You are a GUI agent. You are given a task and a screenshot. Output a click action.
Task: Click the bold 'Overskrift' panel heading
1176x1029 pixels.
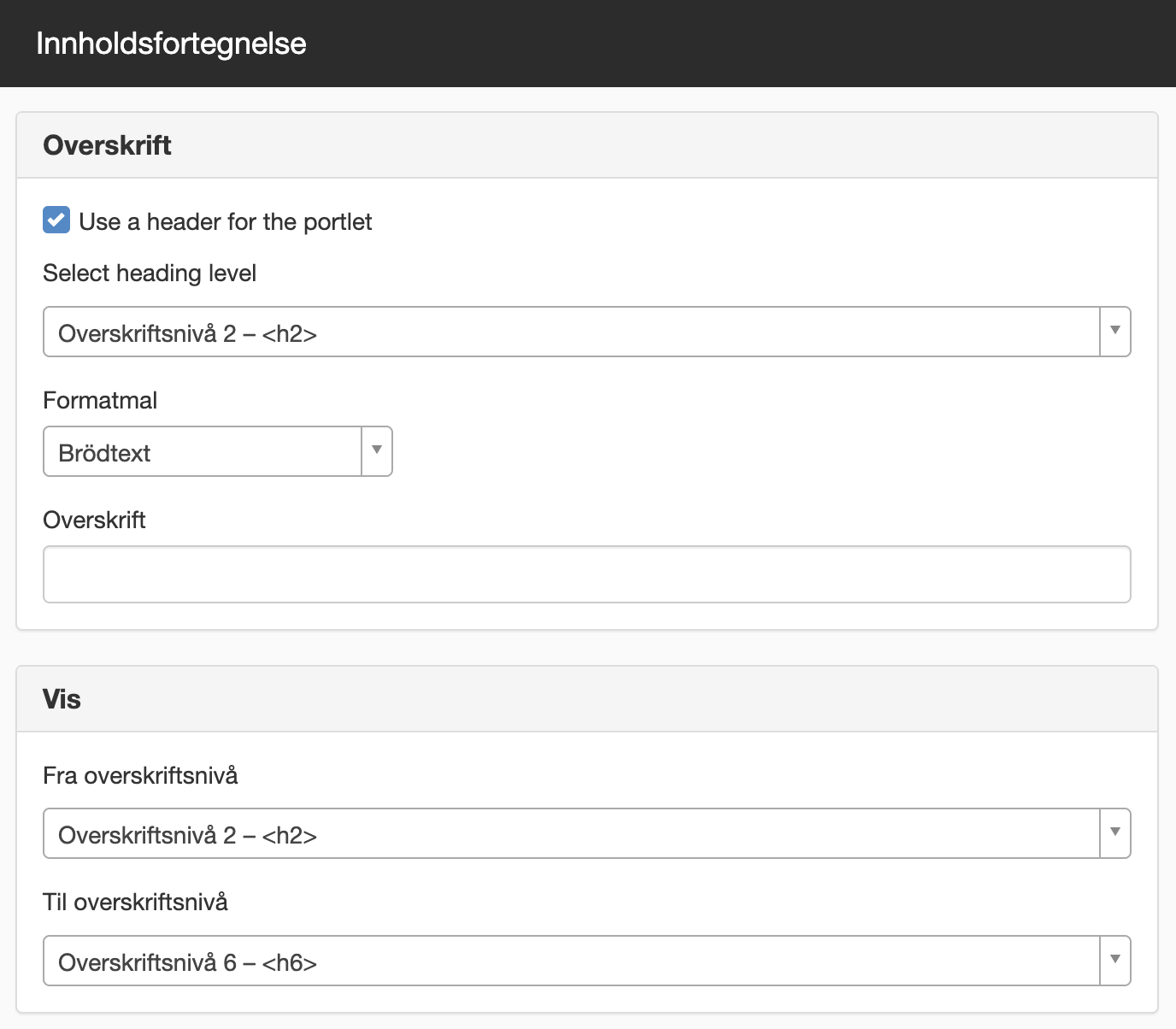coord(107,145)
